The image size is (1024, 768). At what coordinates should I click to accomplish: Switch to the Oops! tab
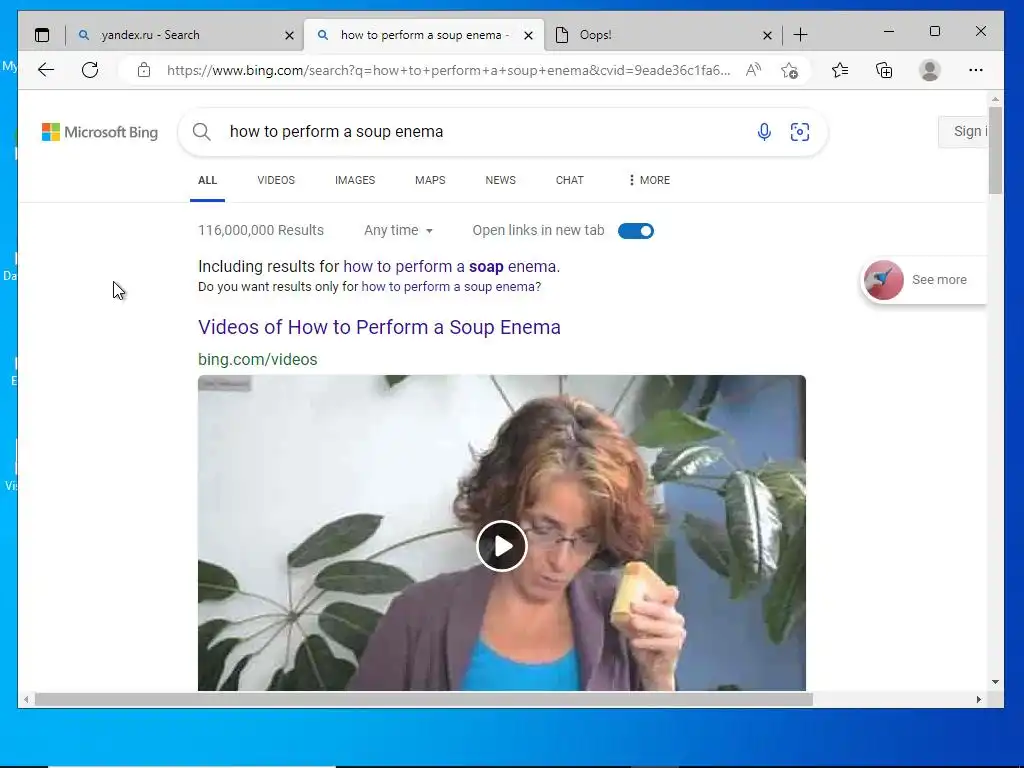661,35
